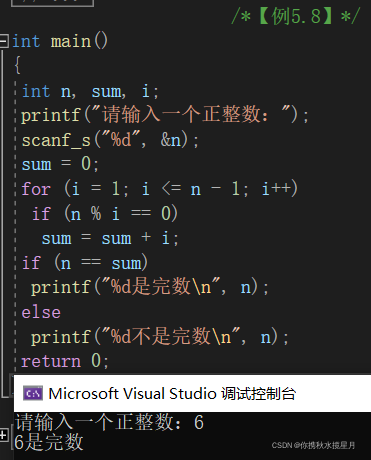Click the sum = sum + i statement

tap(110, 238)
